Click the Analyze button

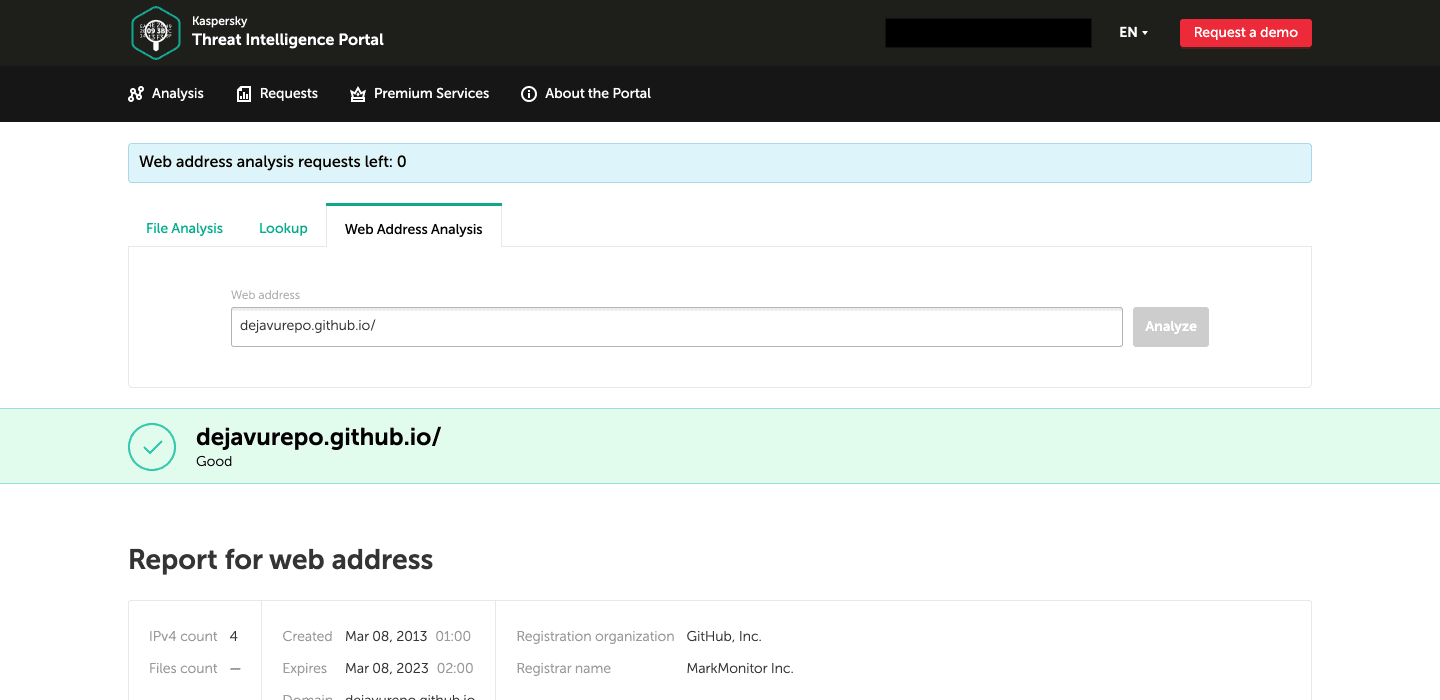(x=1171, y=327)
